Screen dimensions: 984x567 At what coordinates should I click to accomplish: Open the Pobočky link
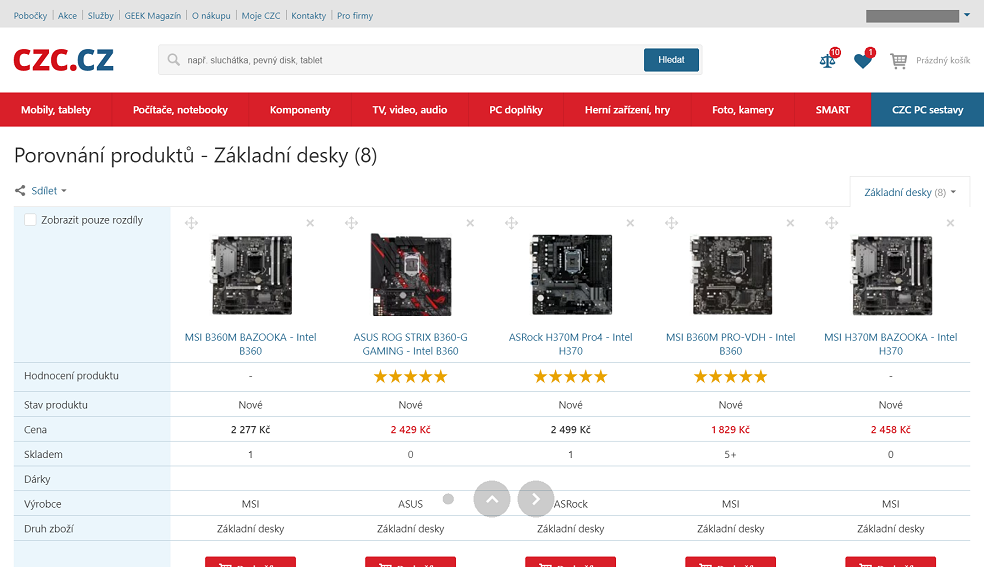tap(30, 16)
